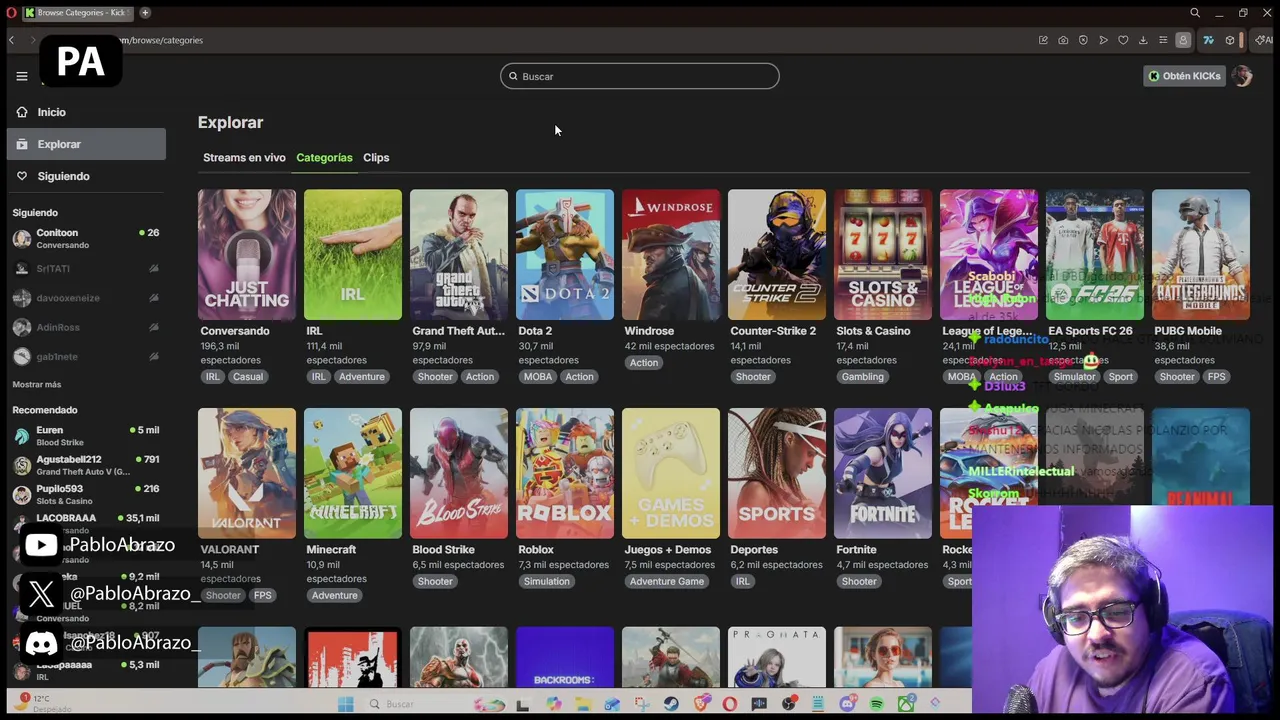Click the Inicio home icon
This screenshot has height=720, width=1280.
(22, 112)
